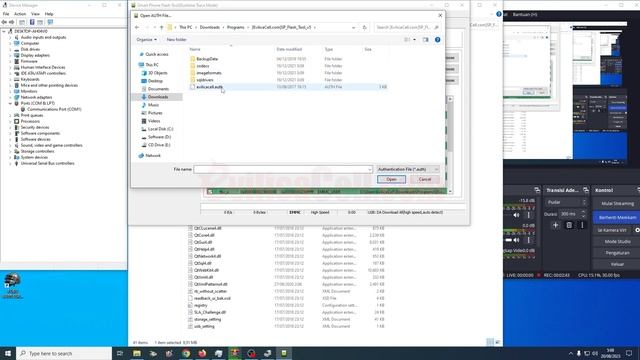This screenshot has height=360, width=640.
Task: Click Mulai Streaming in OBS controls
Action: coord(617,203)
